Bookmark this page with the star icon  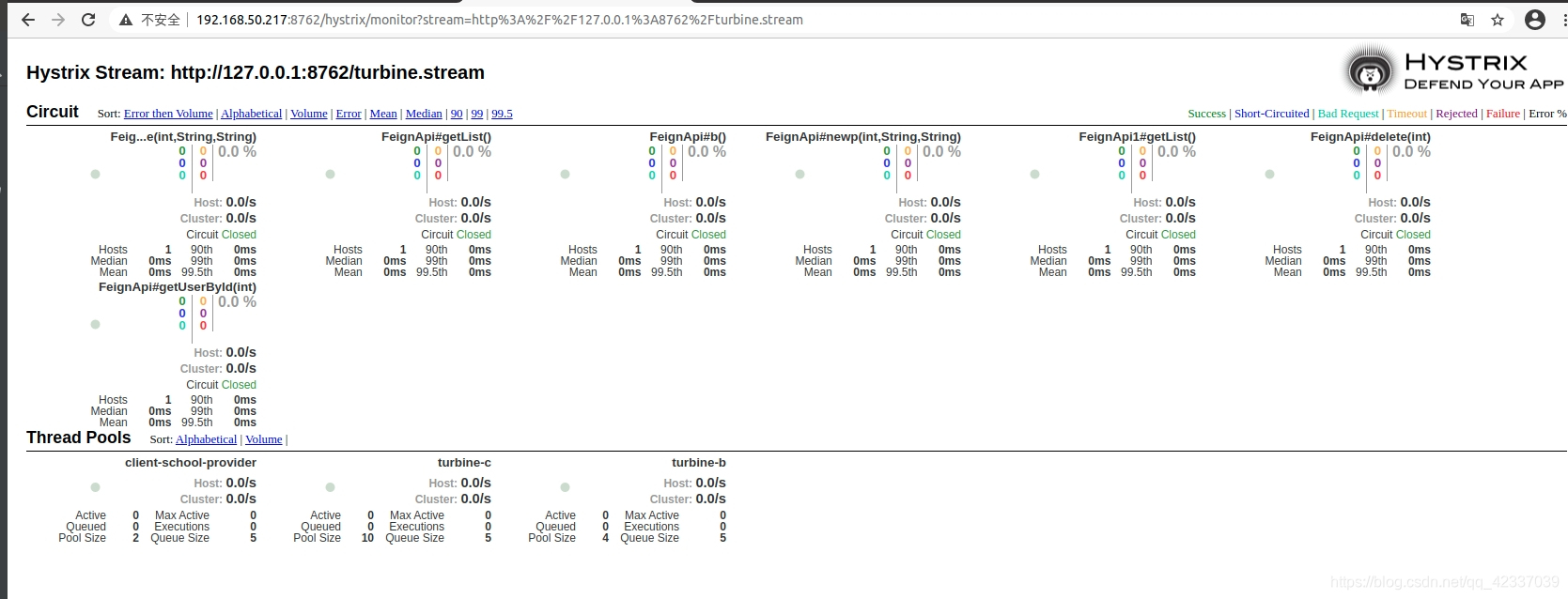tap(1498, 20)
